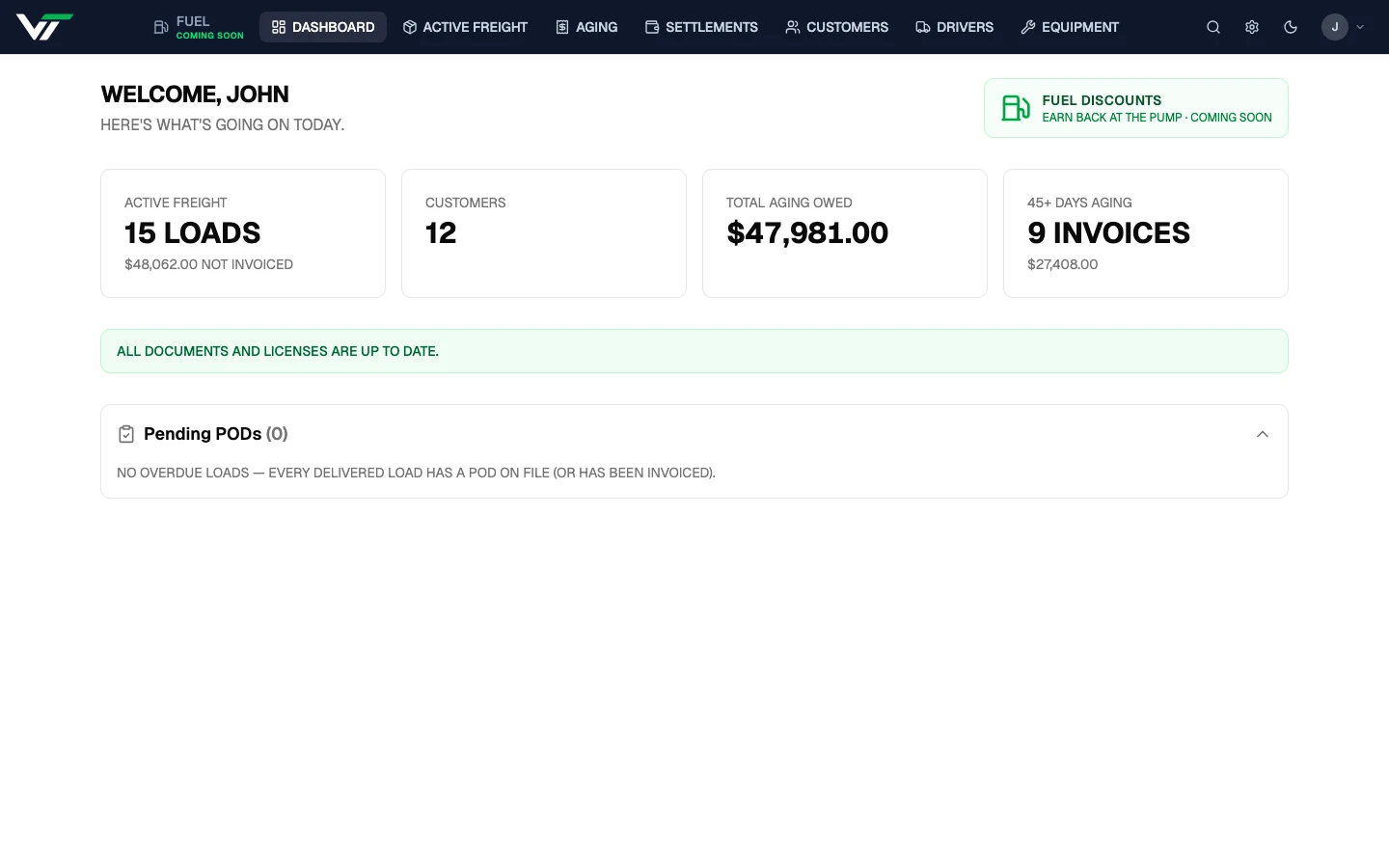Open the search icon in the navbar
Screen dimensions: 1389x868
[x=1213, y=27]
